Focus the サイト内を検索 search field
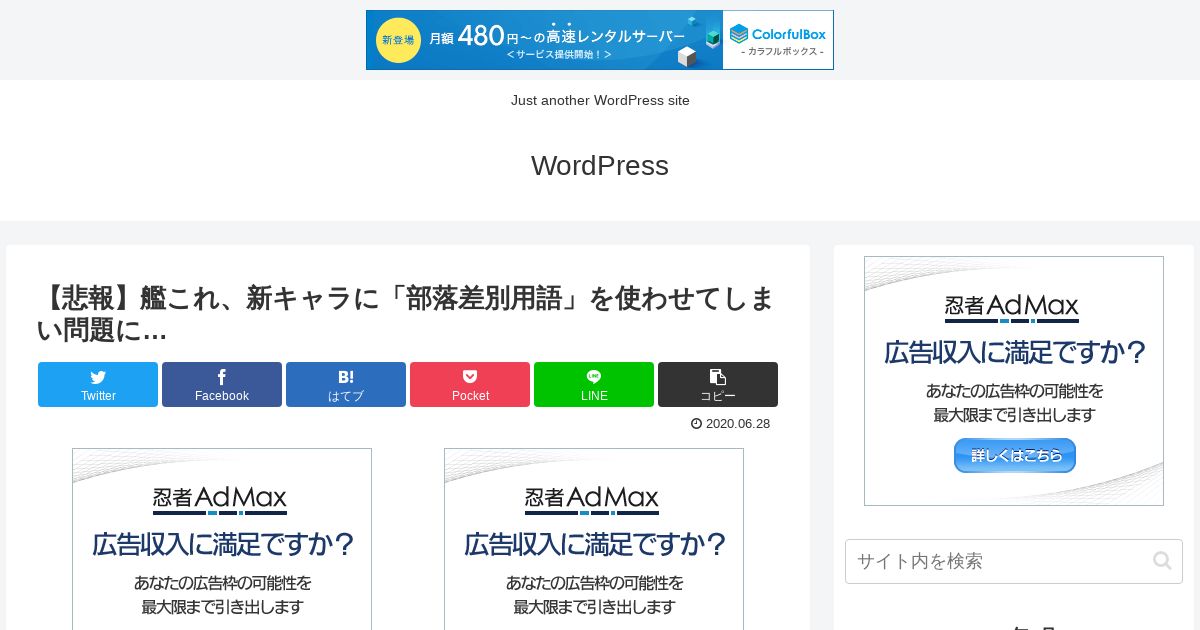 coord(1014,562)
